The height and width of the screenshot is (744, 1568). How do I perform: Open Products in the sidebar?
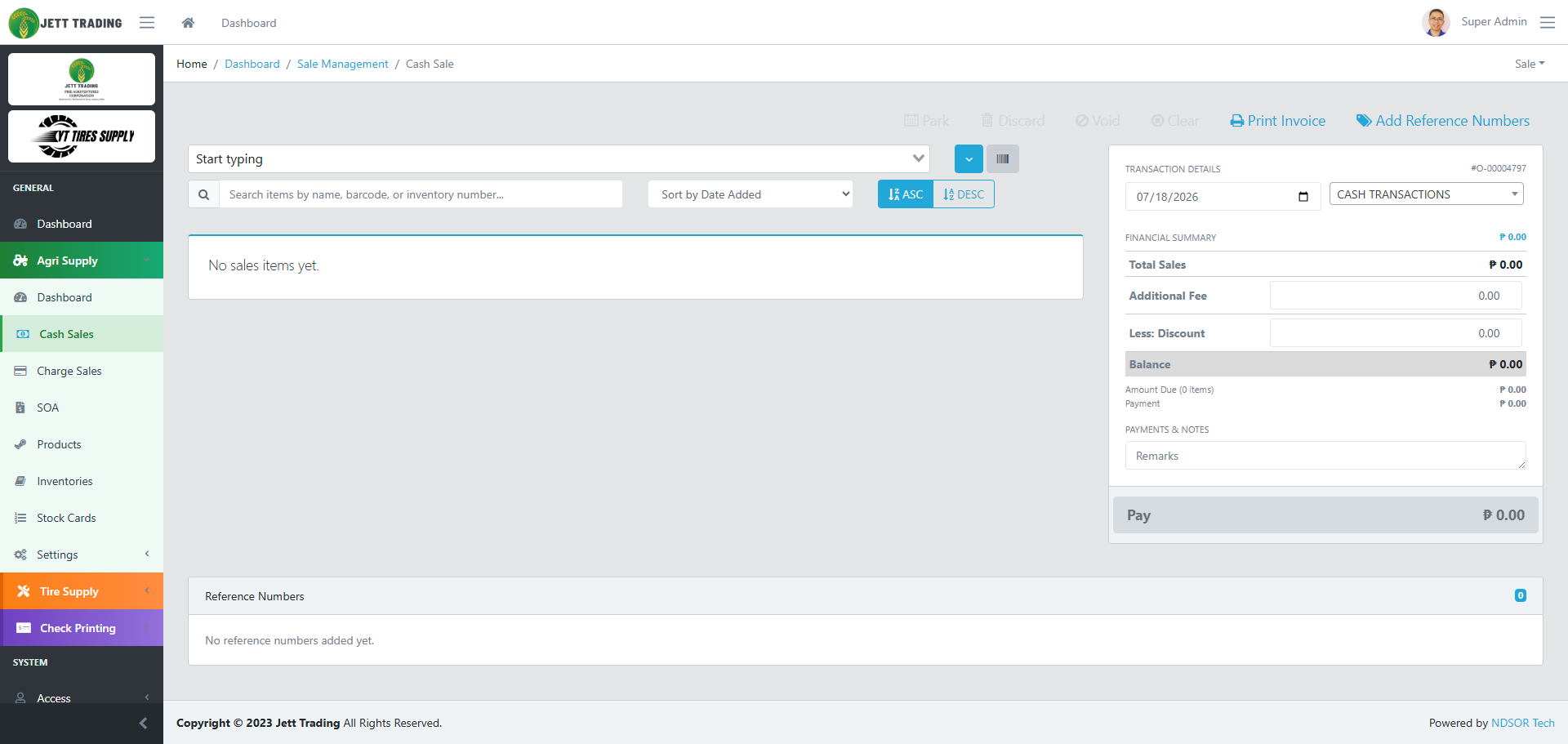[82, 444]
